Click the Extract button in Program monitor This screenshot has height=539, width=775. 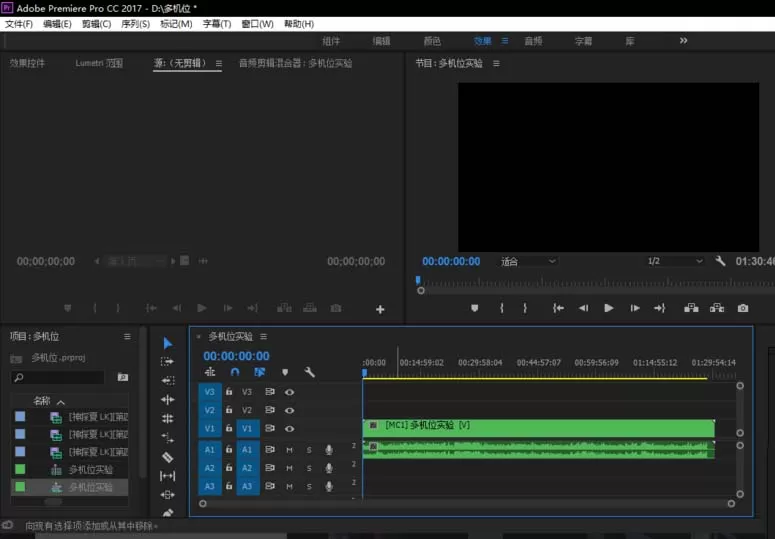[x=717, y=308]
